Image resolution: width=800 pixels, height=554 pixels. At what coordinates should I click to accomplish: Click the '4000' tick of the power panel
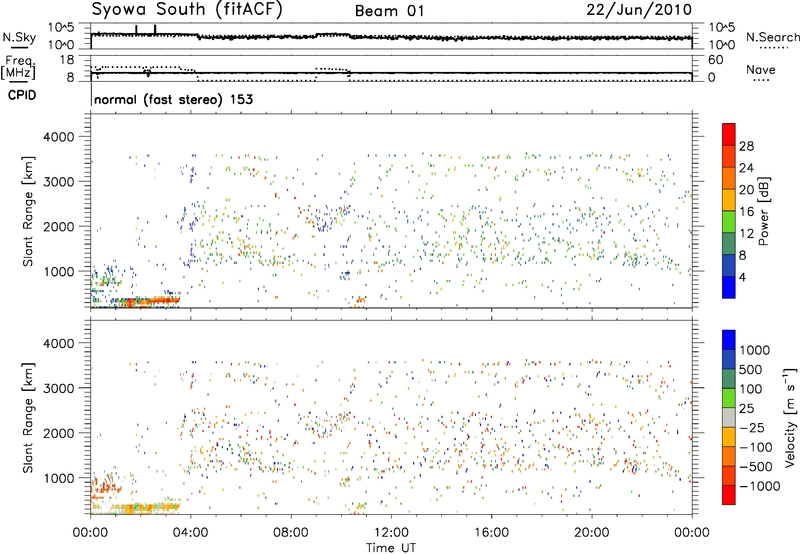pyautogui.click(x=58, y=137)
